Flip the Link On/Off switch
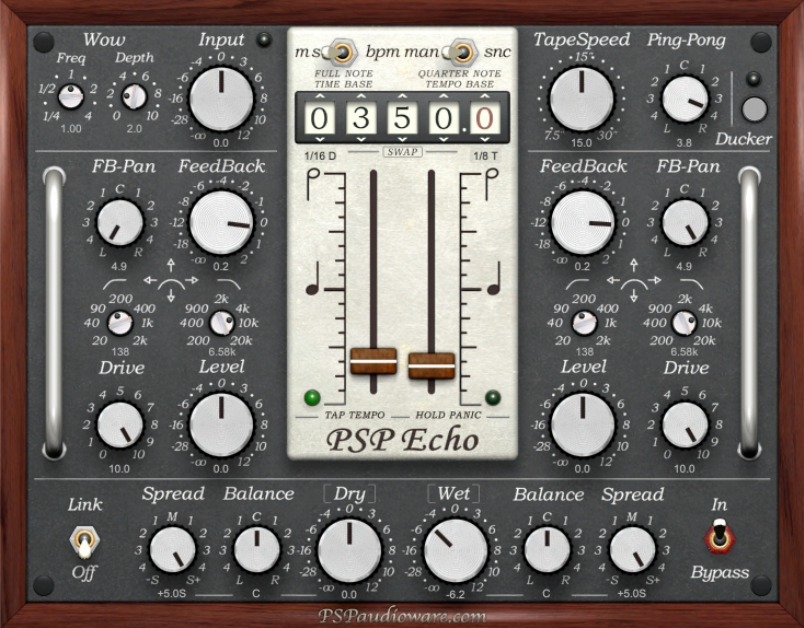Viewport: 804px width, 628px height. click(x=85, y=542)
